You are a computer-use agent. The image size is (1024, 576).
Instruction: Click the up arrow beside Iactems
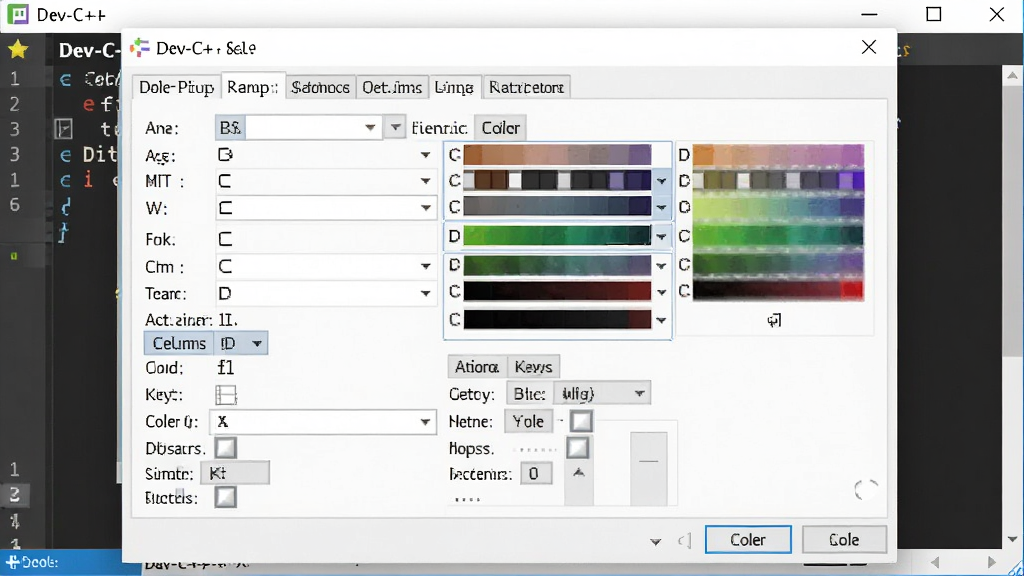(x=579, y=472)
